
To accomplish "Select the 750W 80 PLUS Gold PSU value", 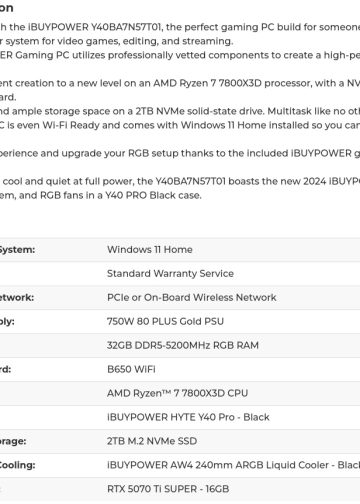I will (165, 321).
